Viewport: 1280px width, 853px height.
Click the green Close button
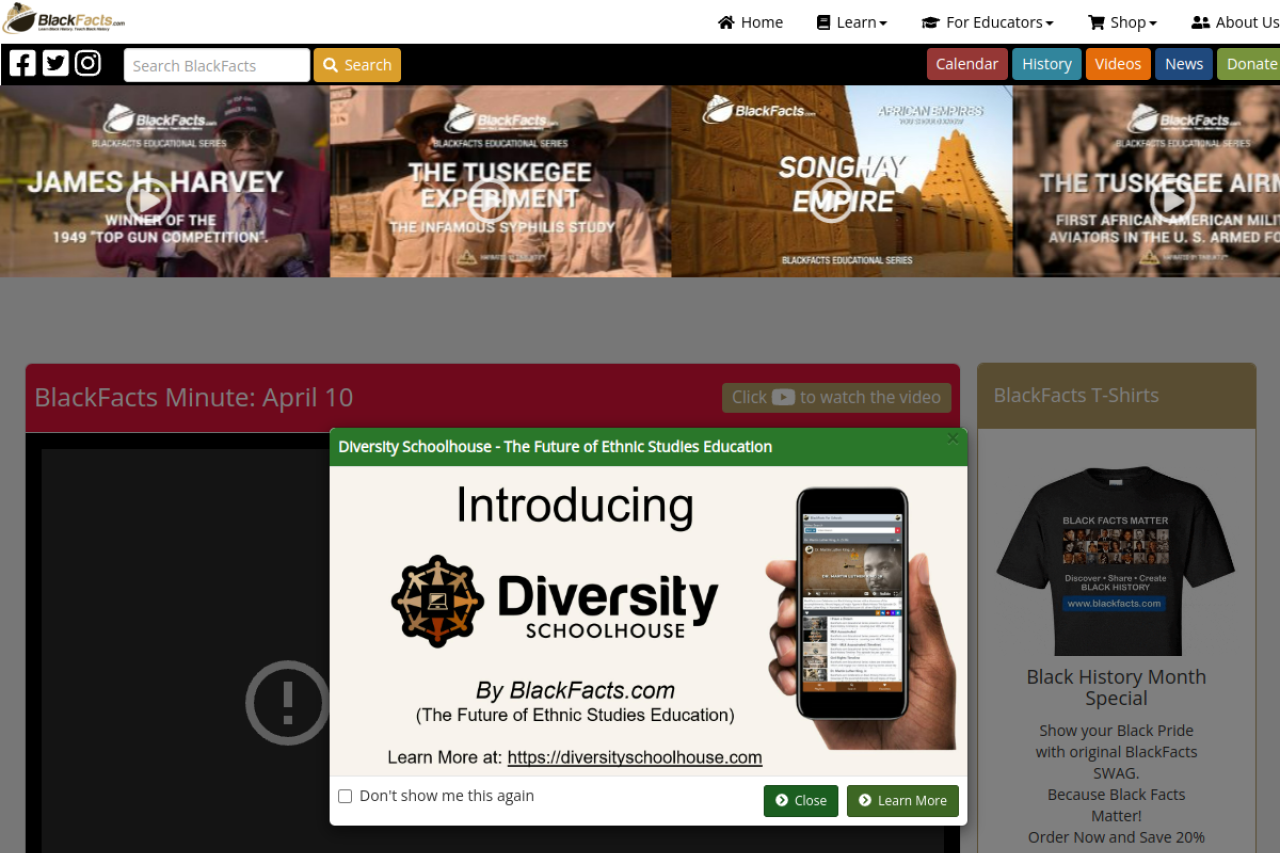tap(801, 801)
